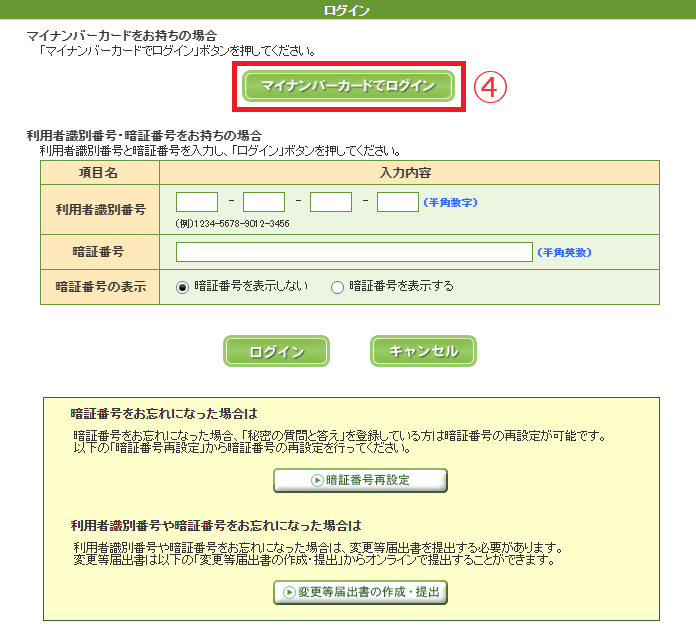The image size is (696, 636).
Task: Click into the 暗証番号 password field
Action: (354, 252)
